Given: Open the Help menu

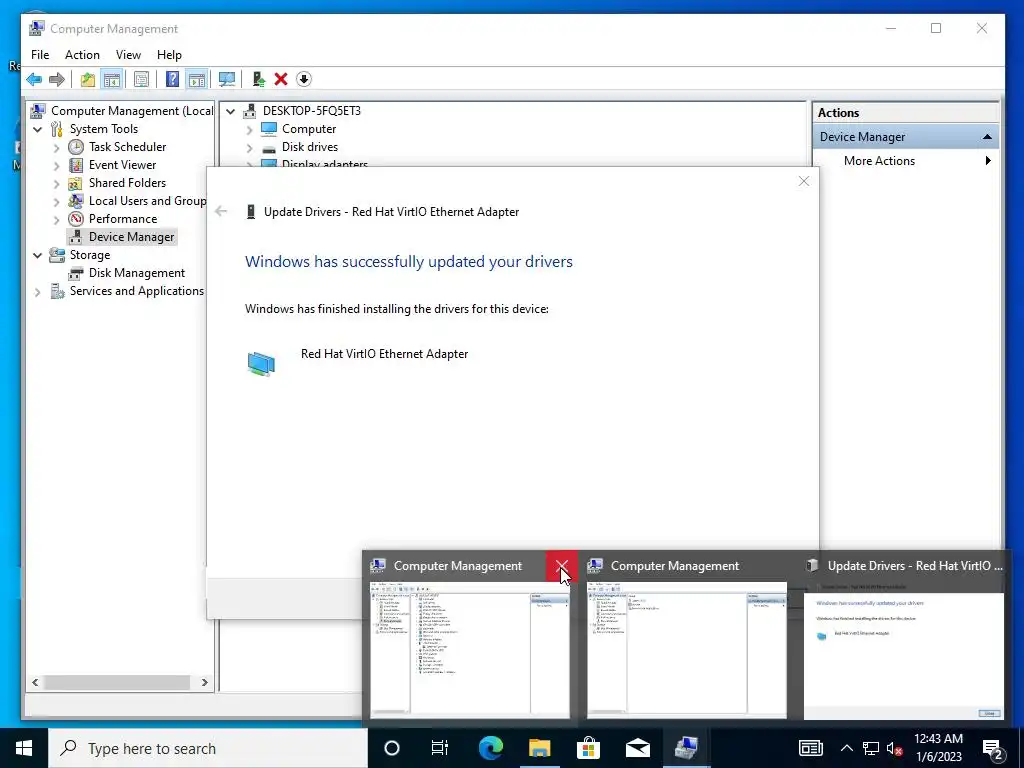Looking at the screenshot, I should pos(169,55).
